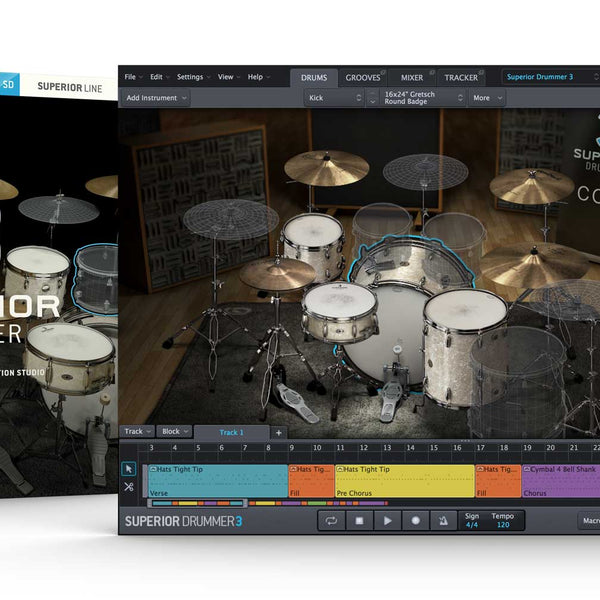Select the orange Fill block at bar 17
Image resolution: width=600 pixels, height=600 pixels.
pyautogui.click(x=498, y=481)
